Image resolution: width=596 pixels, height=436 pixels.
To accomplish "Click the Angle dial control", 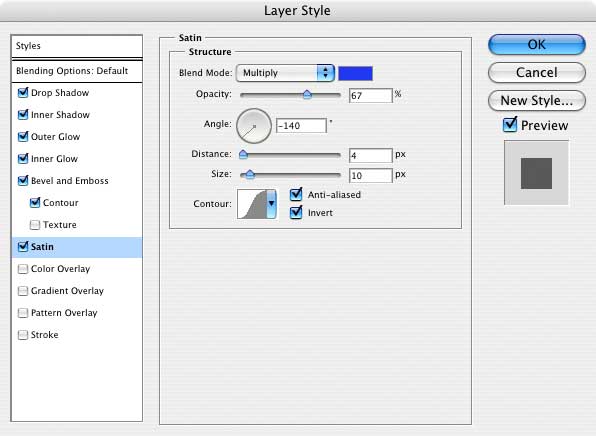I will click(254, 126).
